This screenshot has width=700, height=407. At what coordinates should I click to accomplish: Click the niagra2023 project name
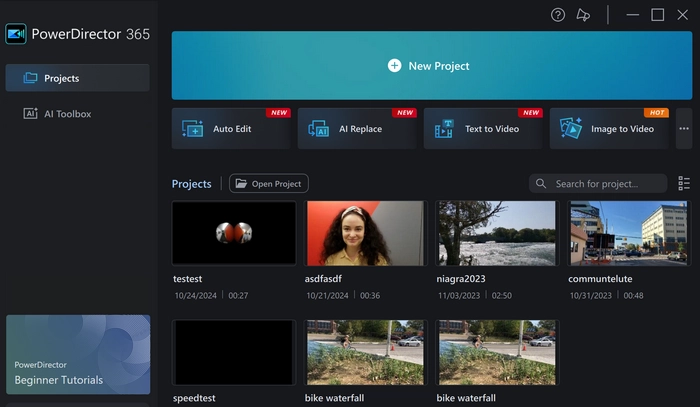(x=461, y=279)
